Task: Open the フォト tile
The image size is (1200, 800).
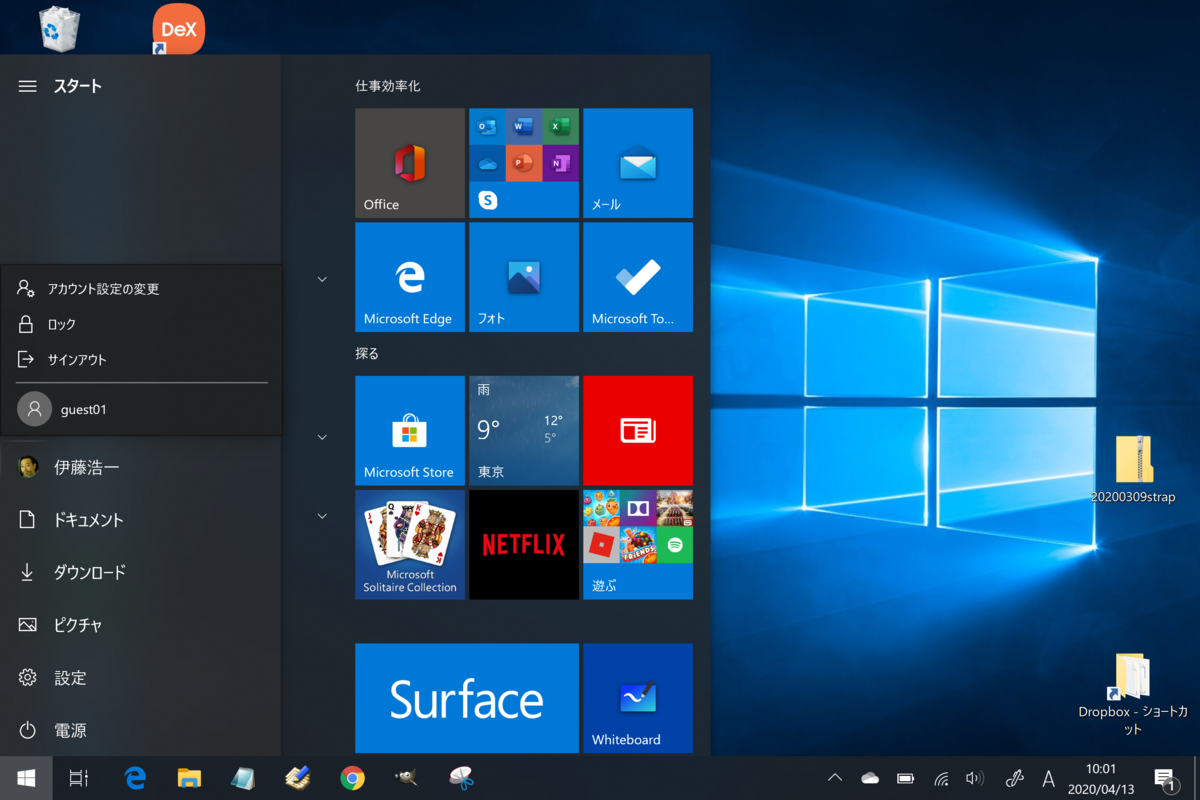Action: point(524,277)
